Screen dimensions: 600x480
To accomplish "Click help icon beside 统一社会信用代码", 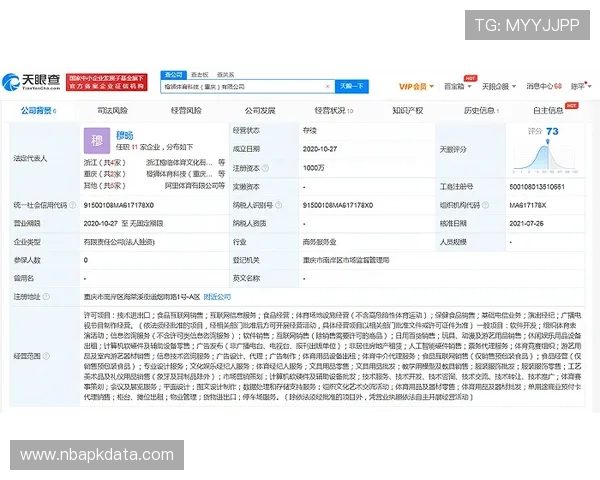I will [x=72, y=205].
